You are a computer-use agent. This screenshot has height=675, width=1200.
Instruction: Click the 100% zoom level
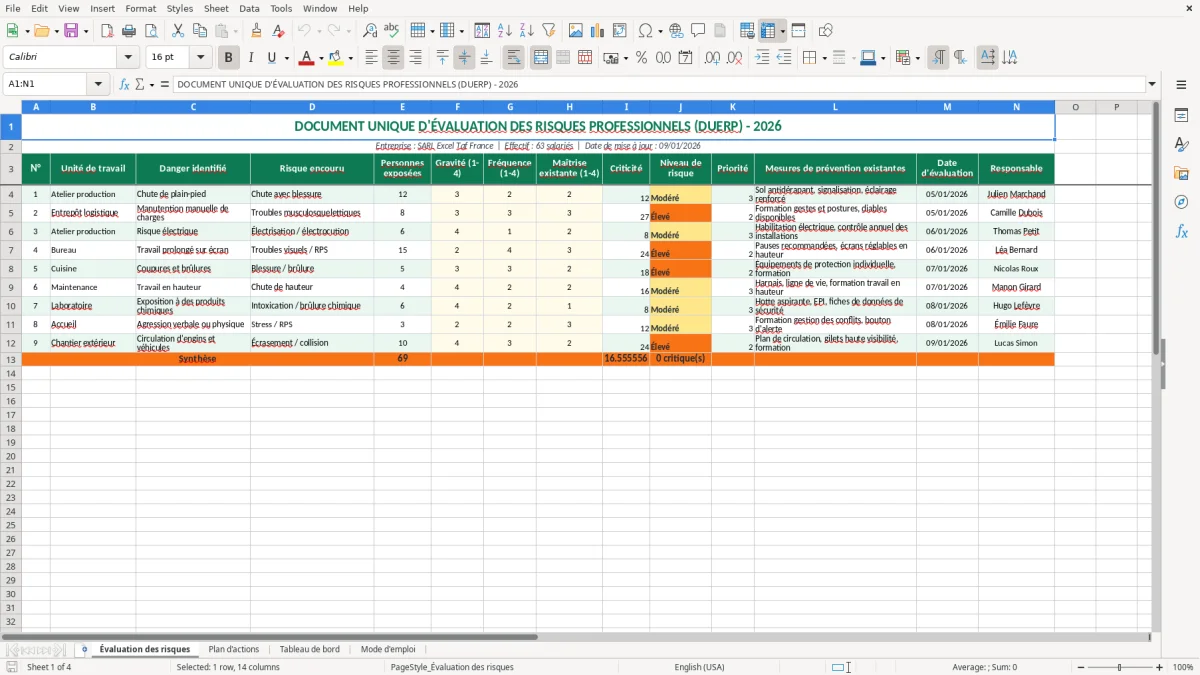(1182, 667)
